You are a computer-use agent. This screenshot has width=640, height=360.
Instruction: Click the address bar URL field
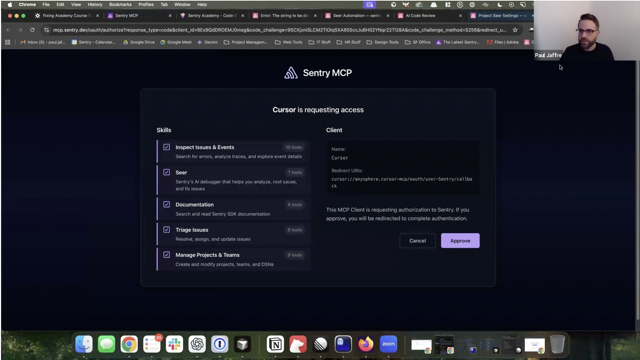(x=280, y=30)
